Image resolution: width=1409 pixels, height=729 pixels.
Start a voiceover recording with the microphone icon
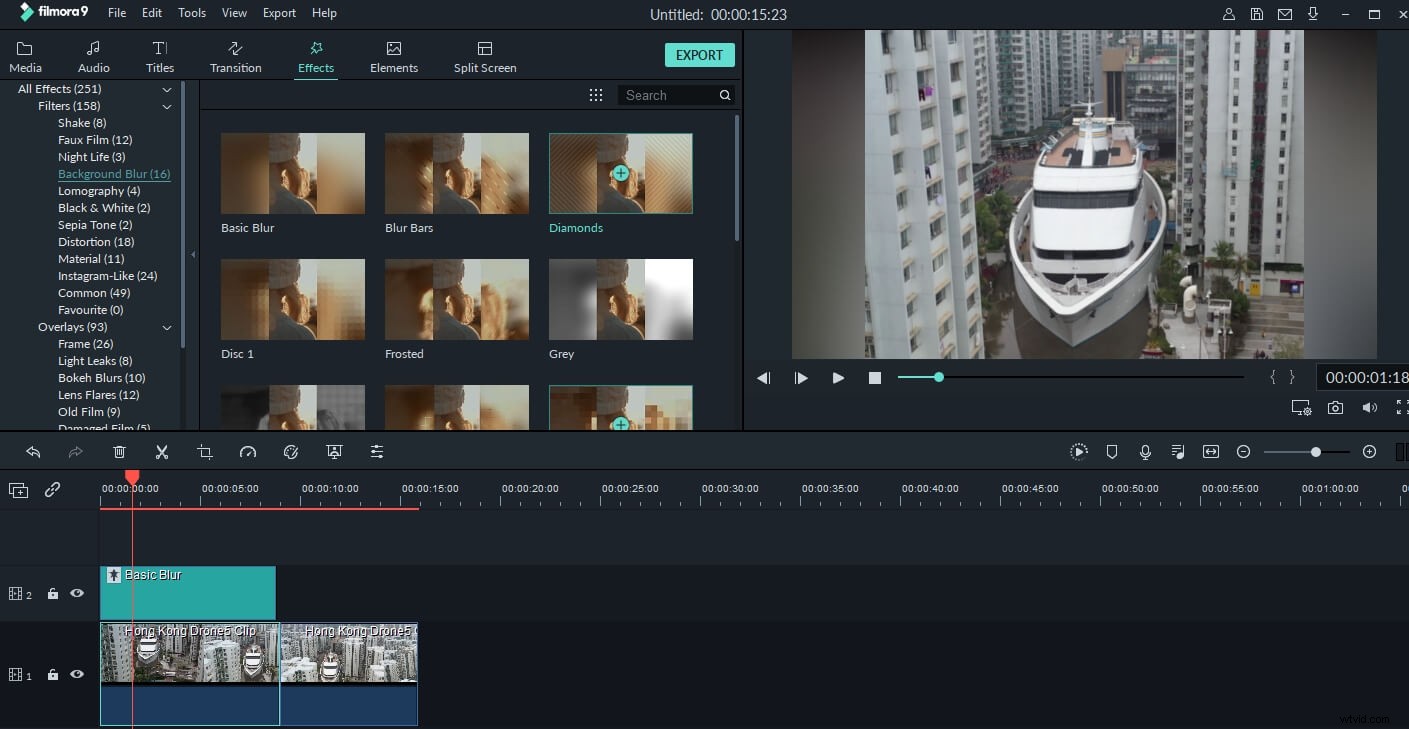click(x=1145, y=451)
